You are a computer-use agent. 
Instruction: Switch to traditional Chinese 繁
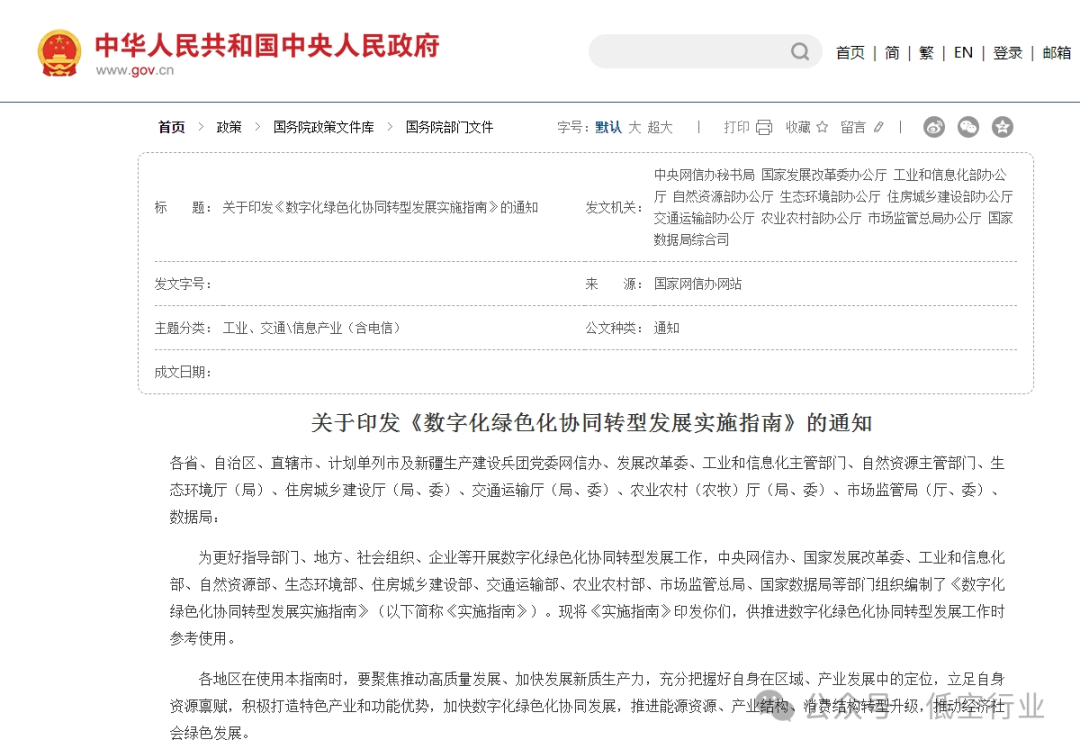click(926, 52)
